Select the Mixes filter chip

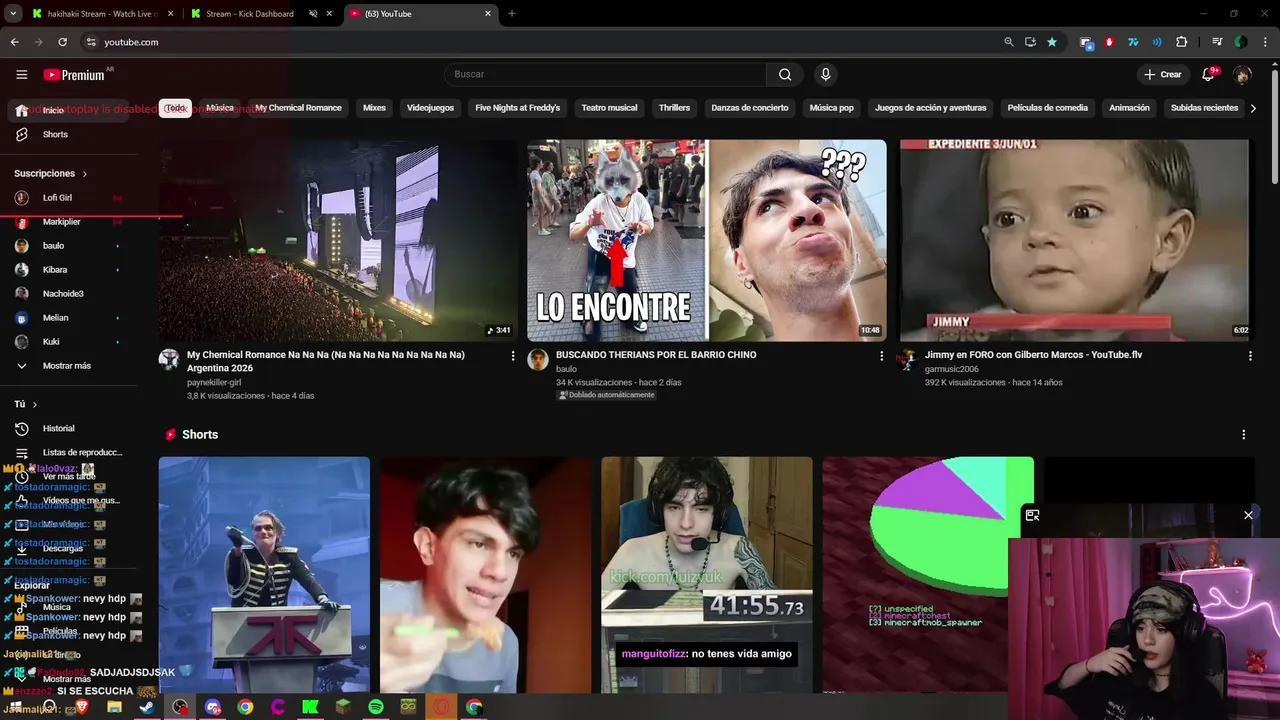(x=374, y=108)
